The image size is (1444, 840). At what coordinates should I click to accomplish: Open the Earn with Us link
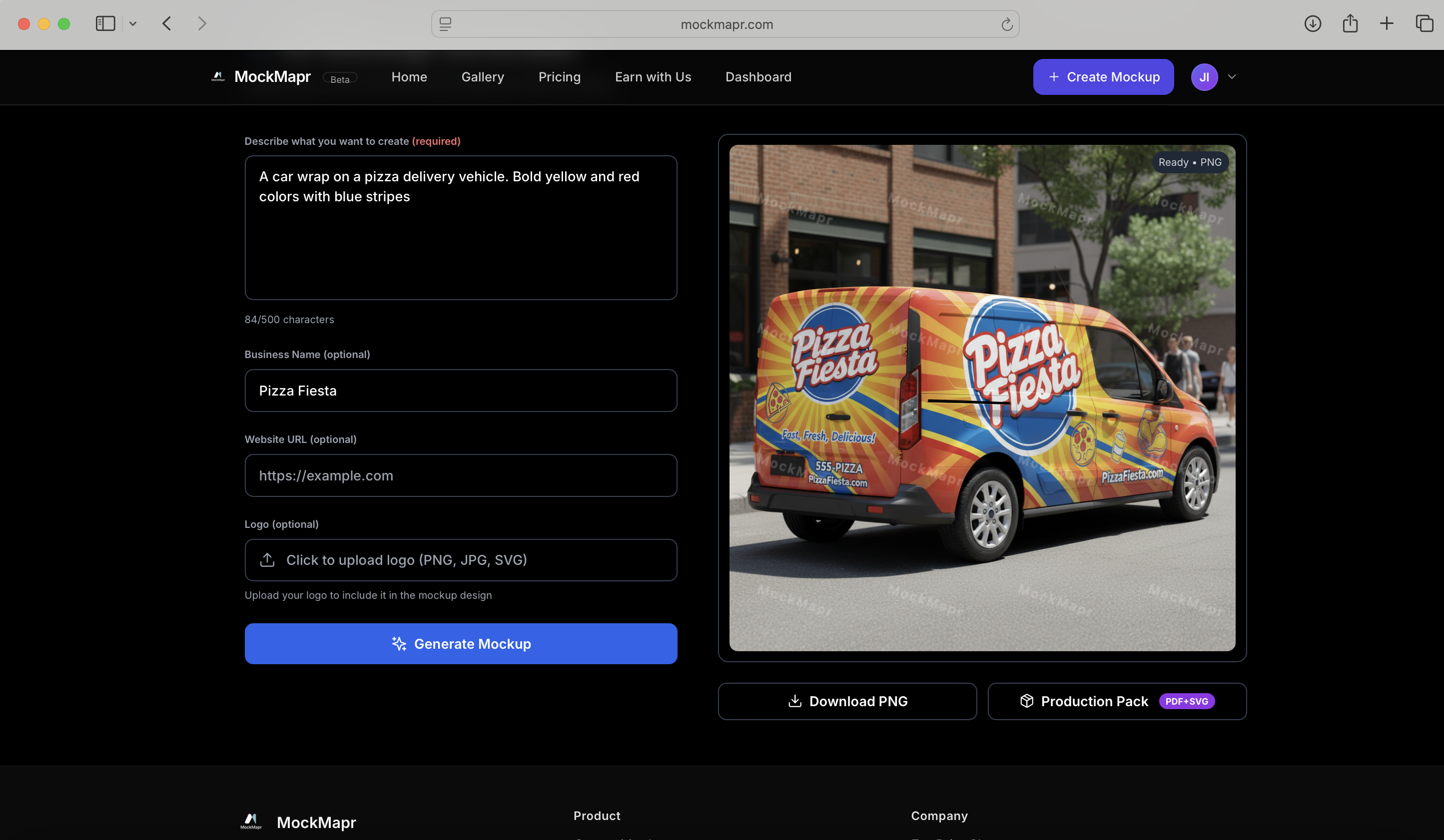pyautogui.click(x=653, y=77)
